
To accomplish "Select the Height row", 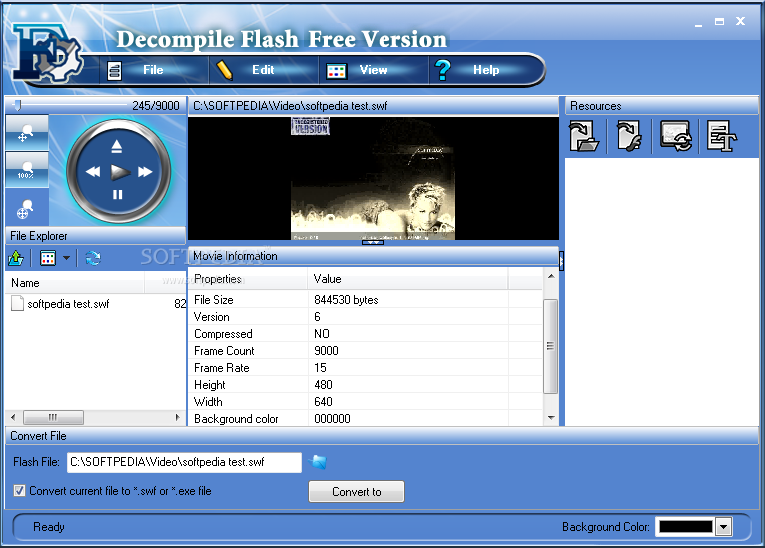I will point(366,385).
